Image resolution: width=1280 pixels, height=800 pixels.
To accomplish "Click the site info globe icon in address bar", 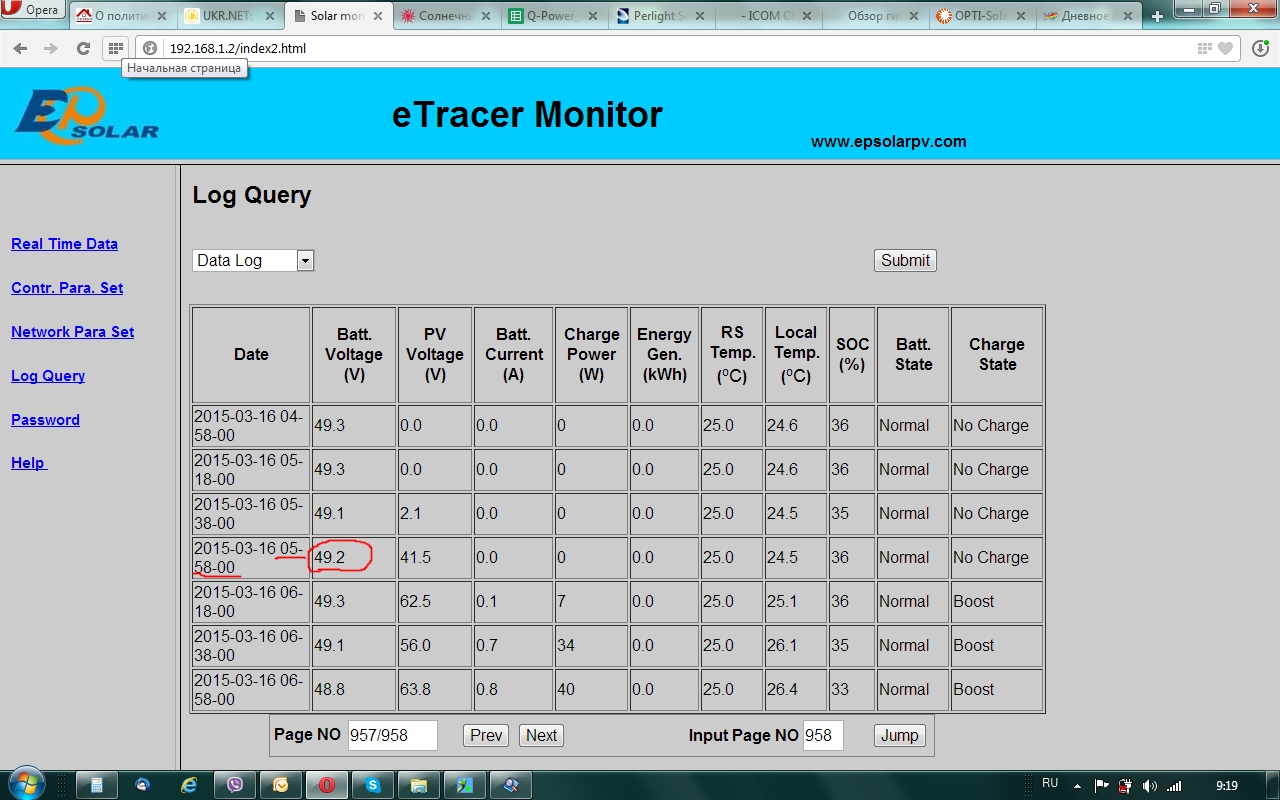I will pyautogui.click(x=150, y=48).
